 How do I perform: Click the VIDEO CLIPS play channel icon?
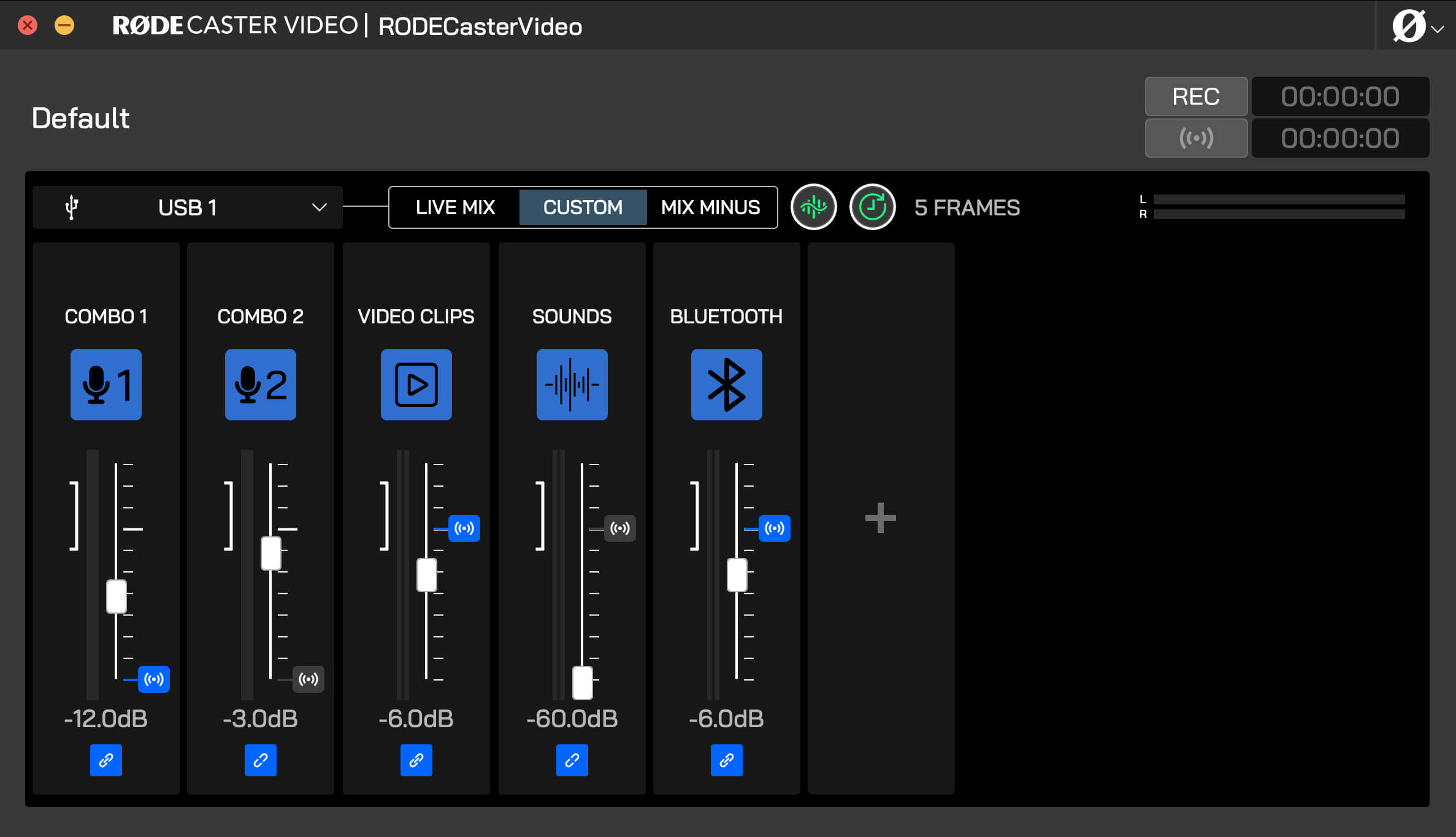point(416,385)
